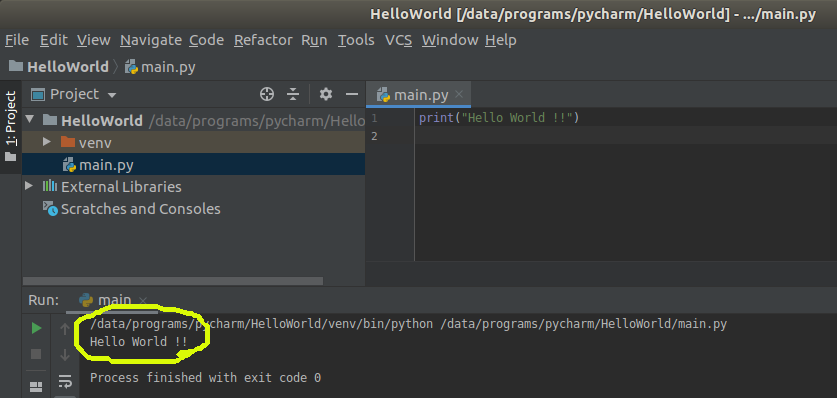
Task: Open the Tools menu
Action: click(356, 40)
